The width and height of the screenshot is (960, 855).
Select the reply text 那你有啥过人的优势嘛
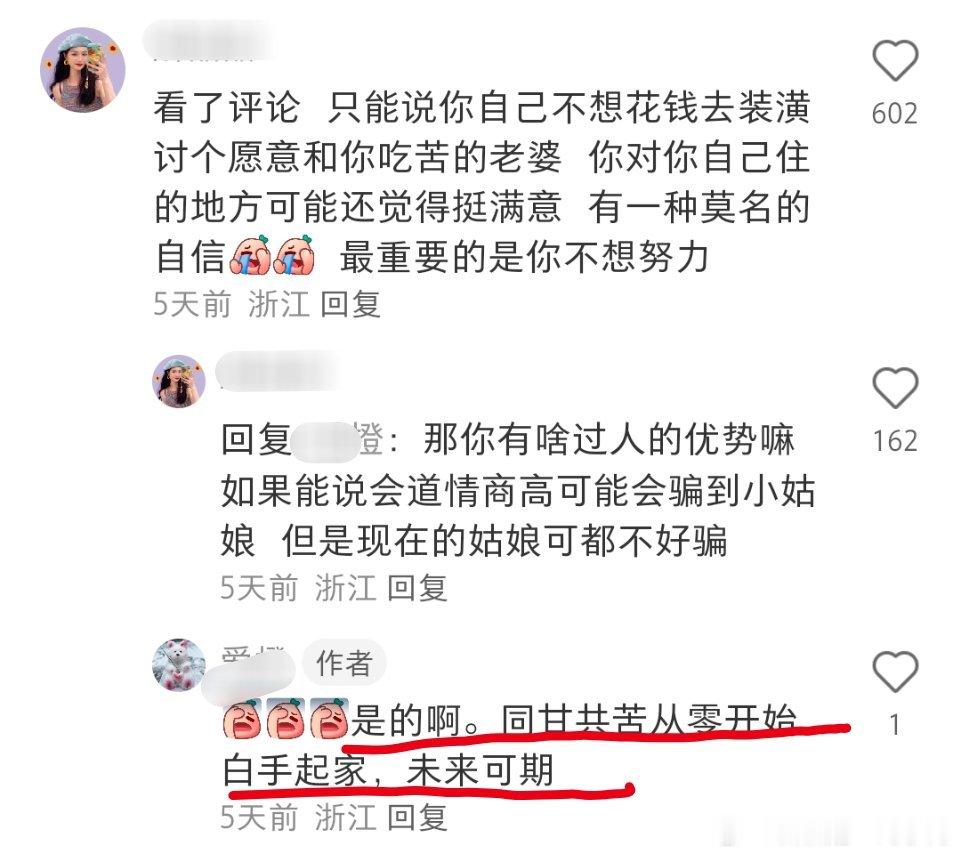[609, 440]
